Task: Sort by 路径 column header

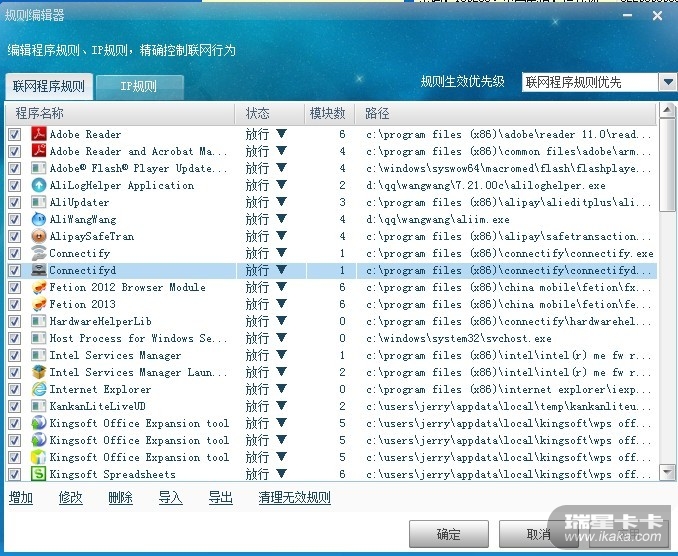Action: click(x=506, y=113)
